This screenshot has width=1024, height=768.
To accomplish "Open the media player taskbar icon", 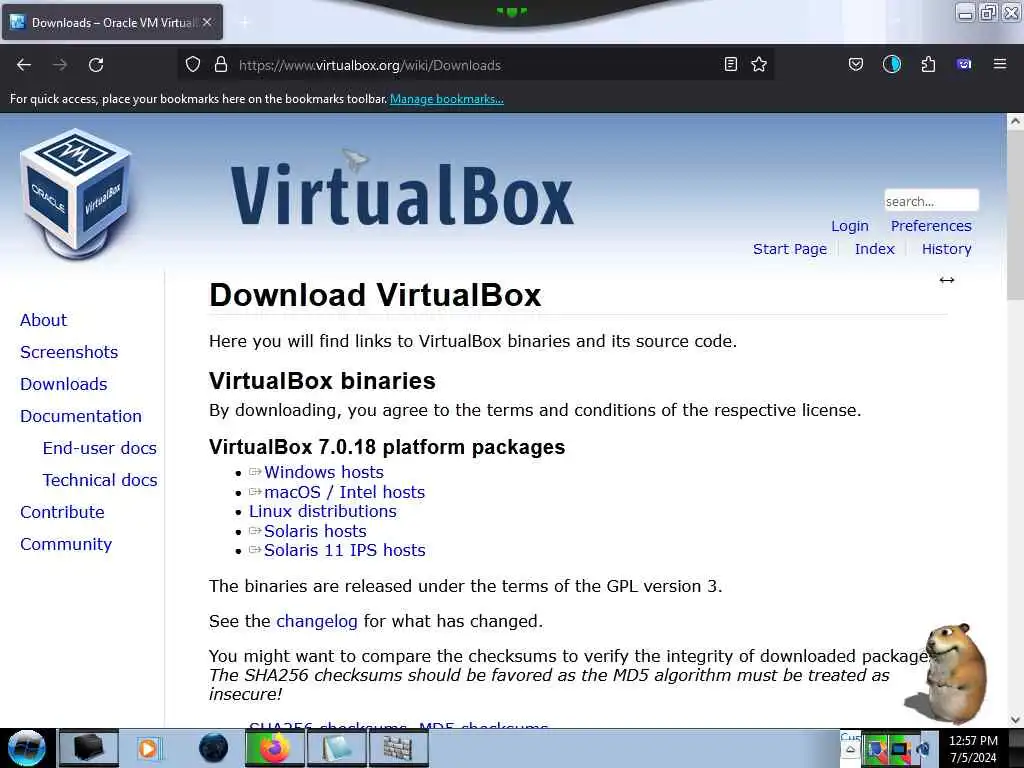I will (150, 748).
